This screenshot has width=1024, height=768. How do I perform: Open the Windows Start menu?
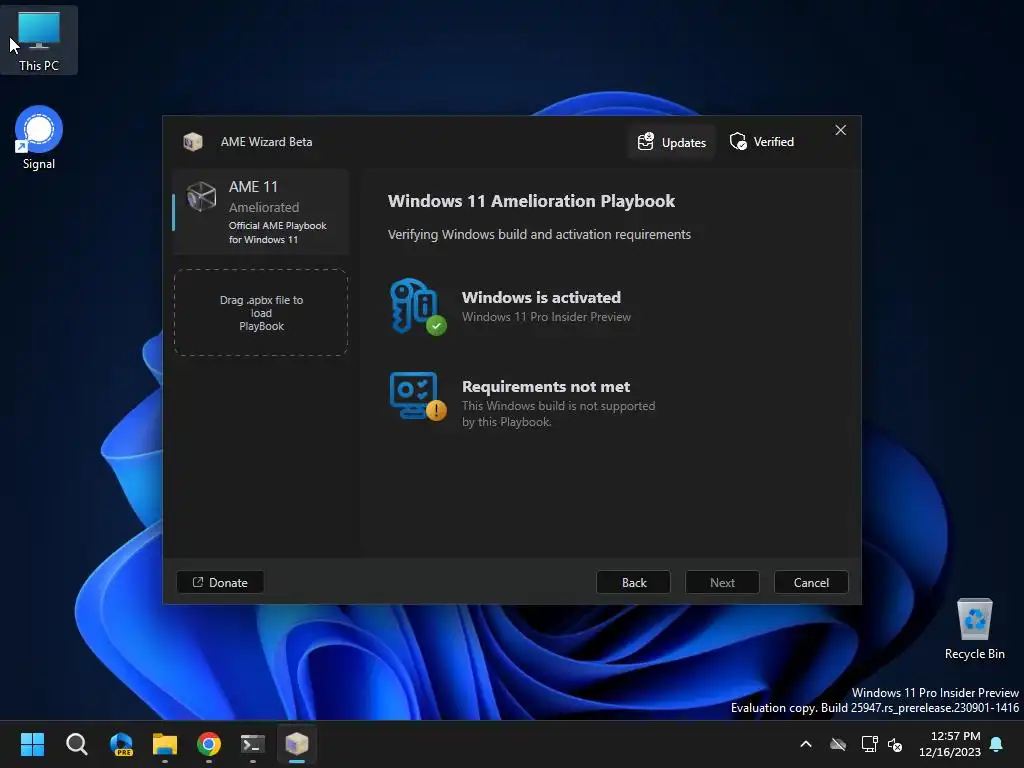pos(32,744)
